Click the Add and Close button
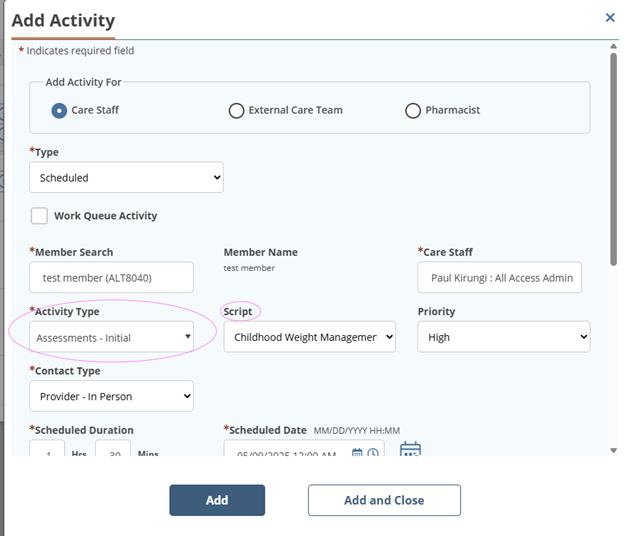Viewport: 624px width, 536px height. tap(384, 500)
